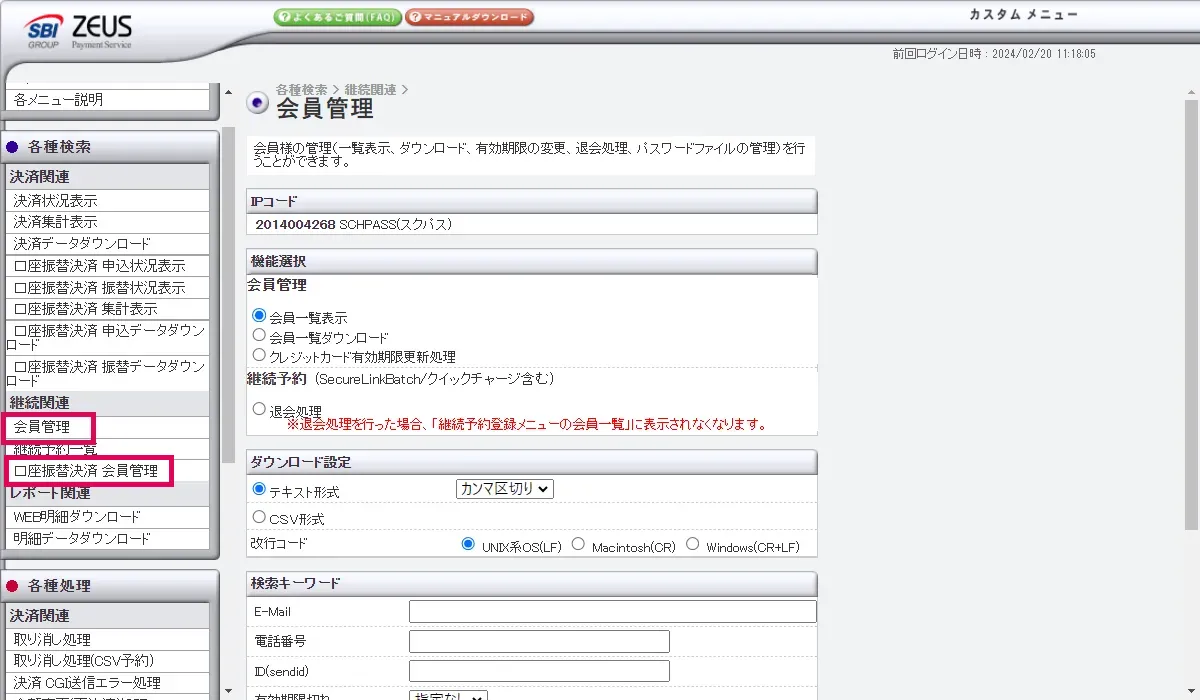Click the マニュアルダウンロード button
This screenshot has width=1200, height=700.
pos(469,17)
